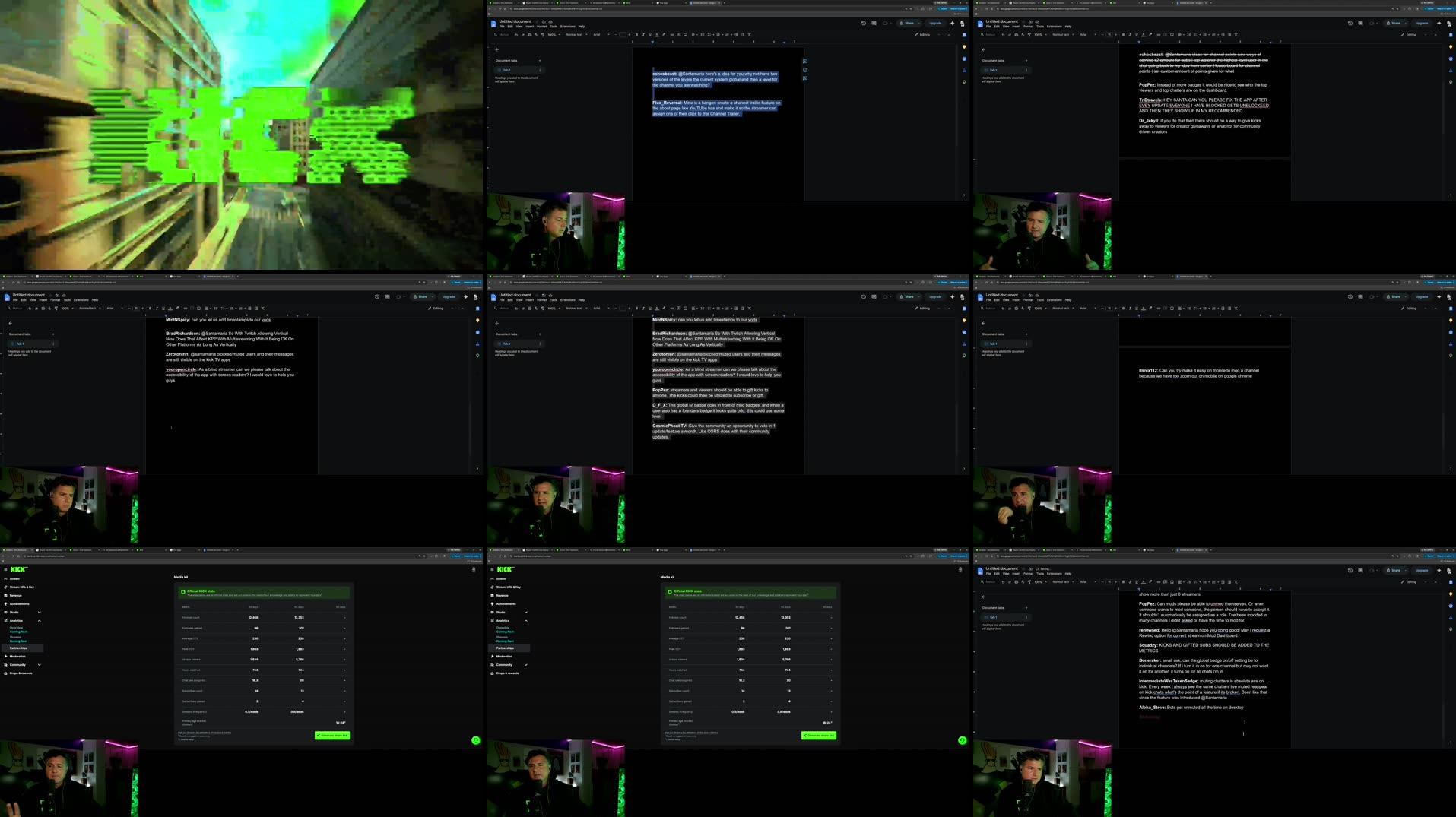Image resolution: width=1456 pixels, height=817 pixels.
Task: Toggle checklist formatting in Itsnix112 frame toolbar
Action: click(1196, 309)
